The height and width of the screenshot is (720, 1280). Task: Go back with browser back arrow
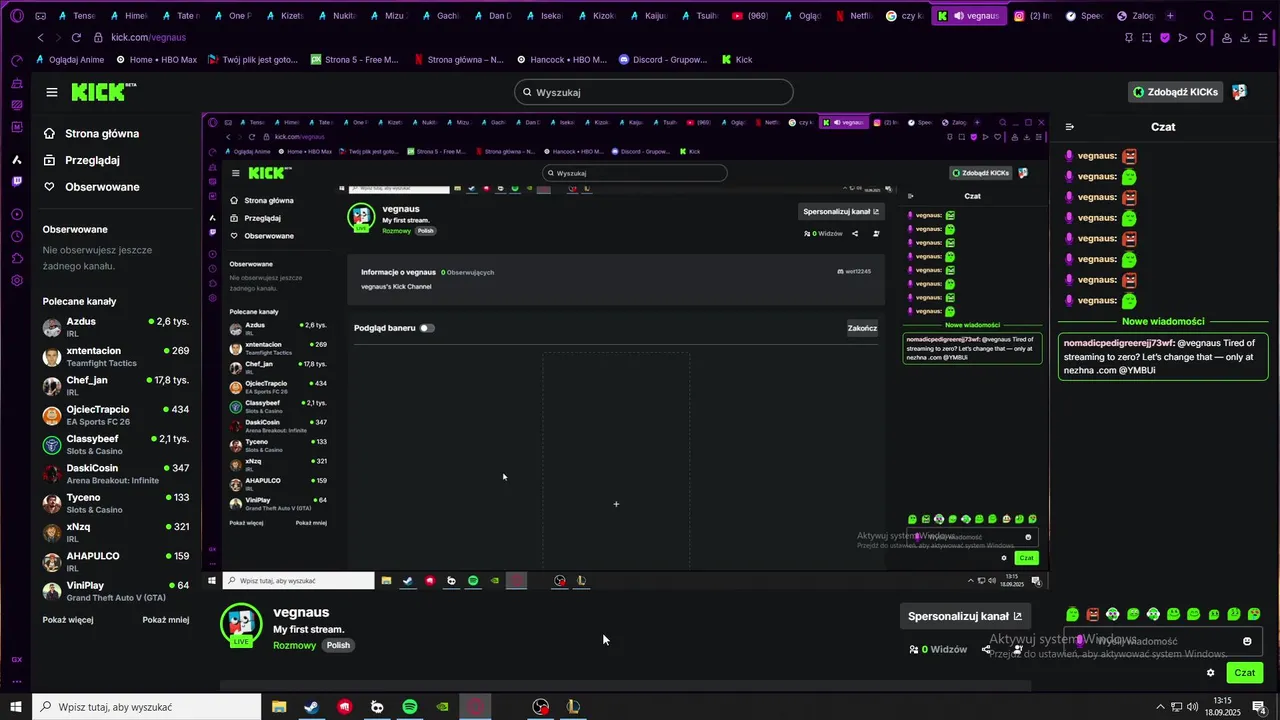(40, 37)
